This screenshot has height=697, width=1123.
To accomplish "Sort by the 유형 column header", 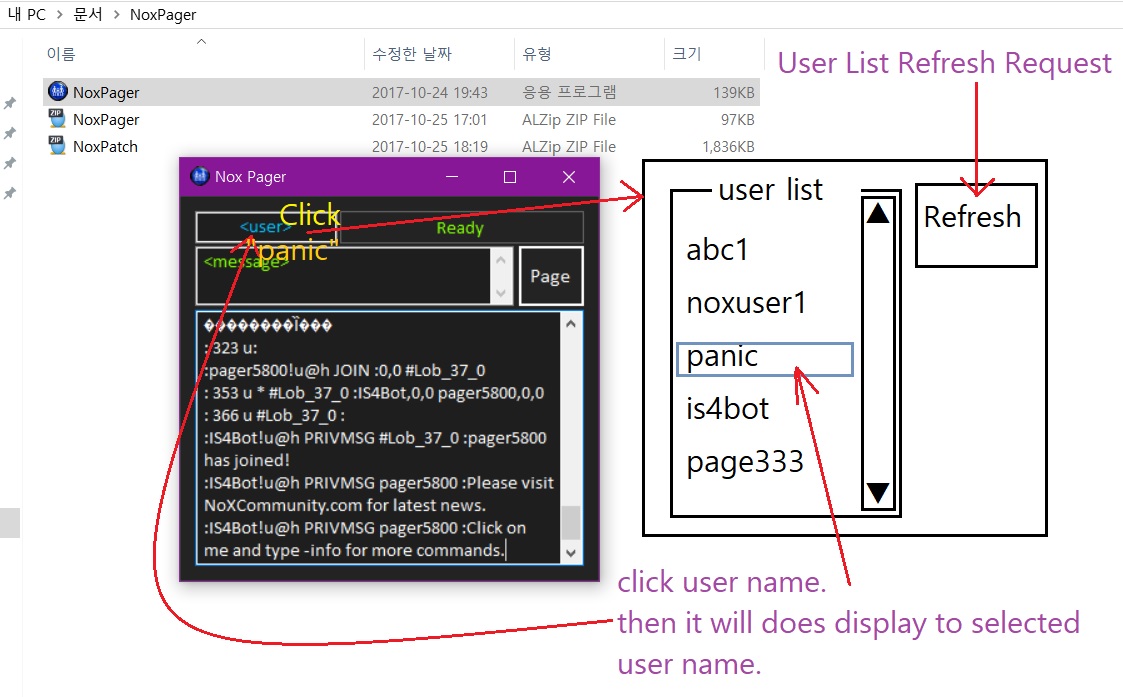I will 537,54.
